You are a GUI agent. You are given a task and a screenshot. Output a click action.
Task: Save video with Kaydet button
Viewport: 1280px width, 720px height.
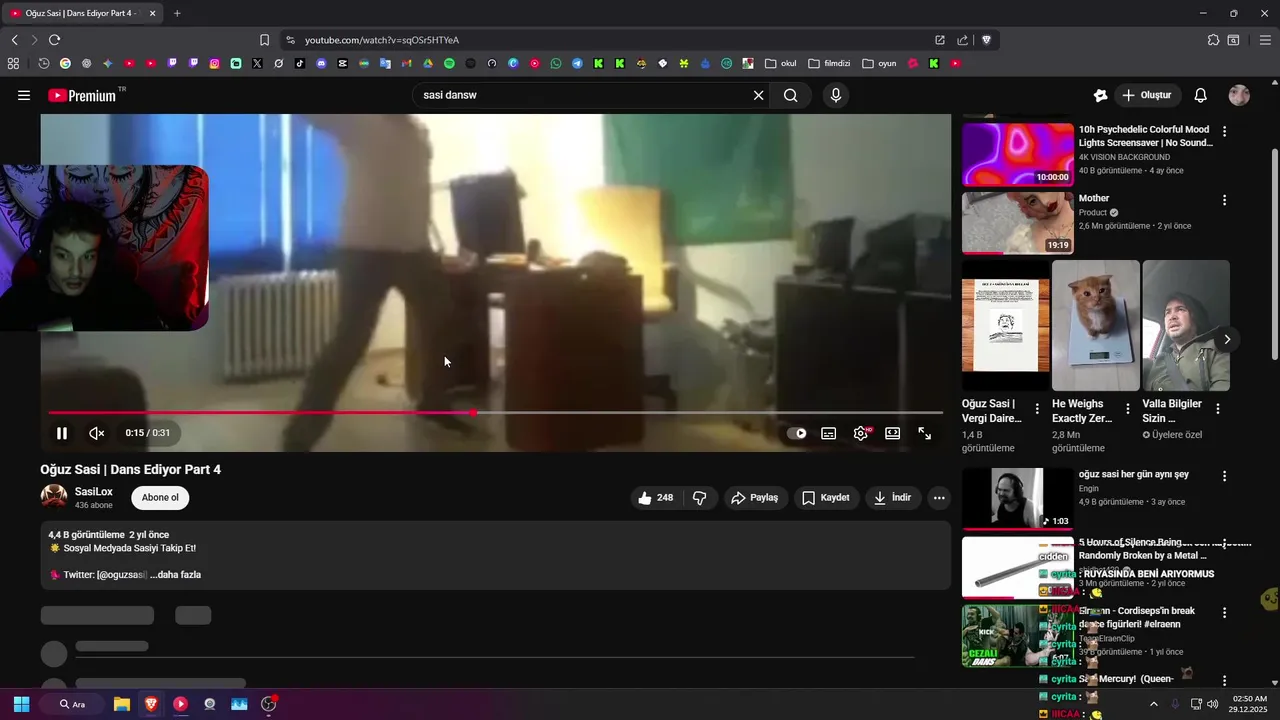pyautogui.click(x=825, y=498)
